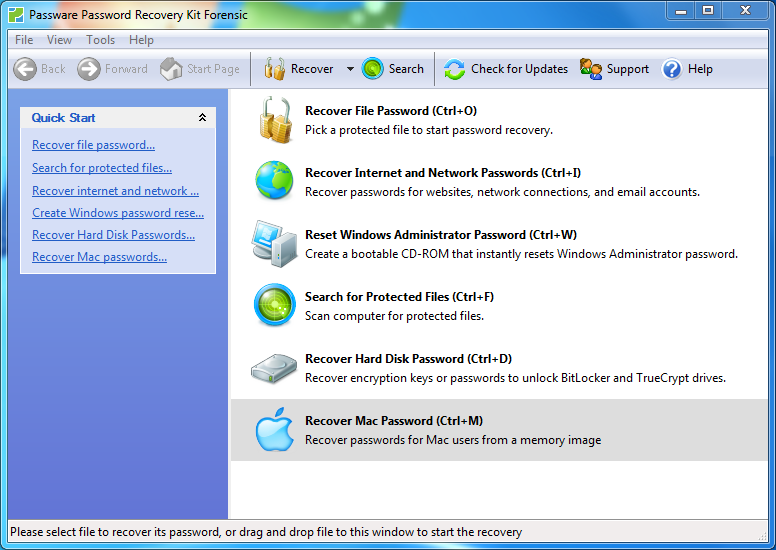Image resolution: width=776 pixels, height=550 pixels.
Task: Click the 'Recover file password...' quick start link
Action: [93, 145]
